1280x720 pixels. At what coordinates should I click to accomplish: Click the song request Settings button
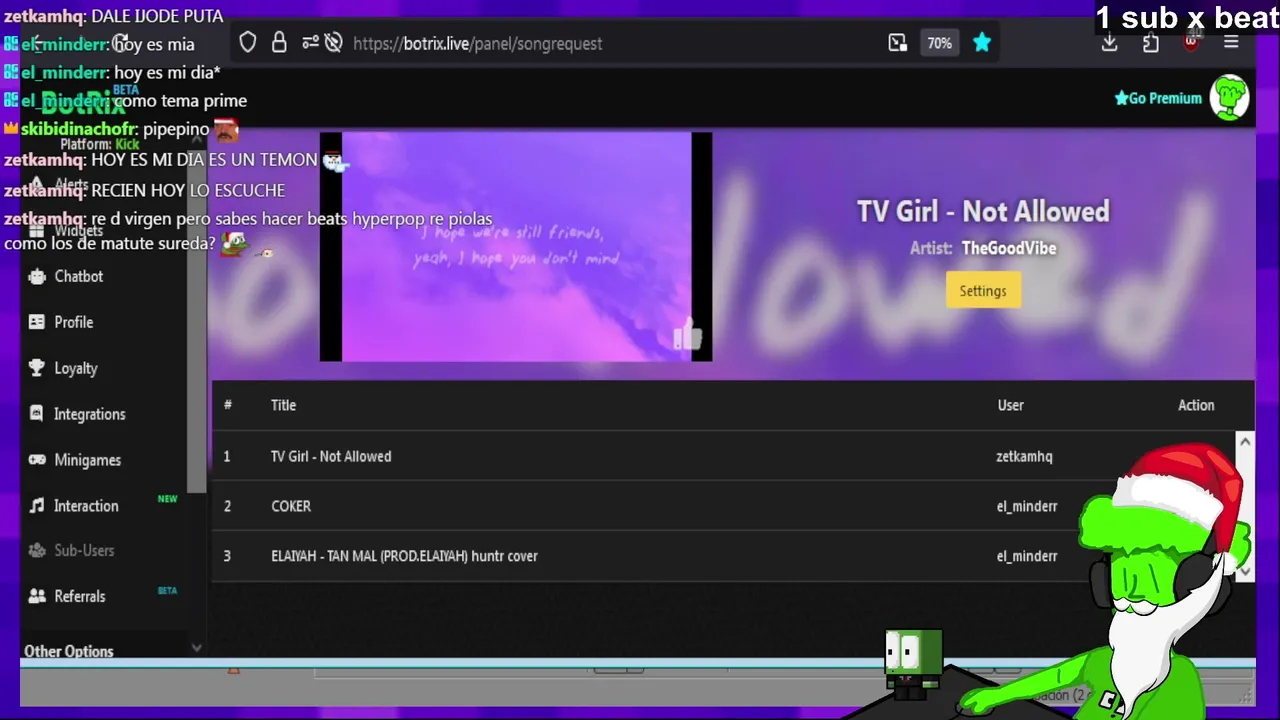click(983, 291)
